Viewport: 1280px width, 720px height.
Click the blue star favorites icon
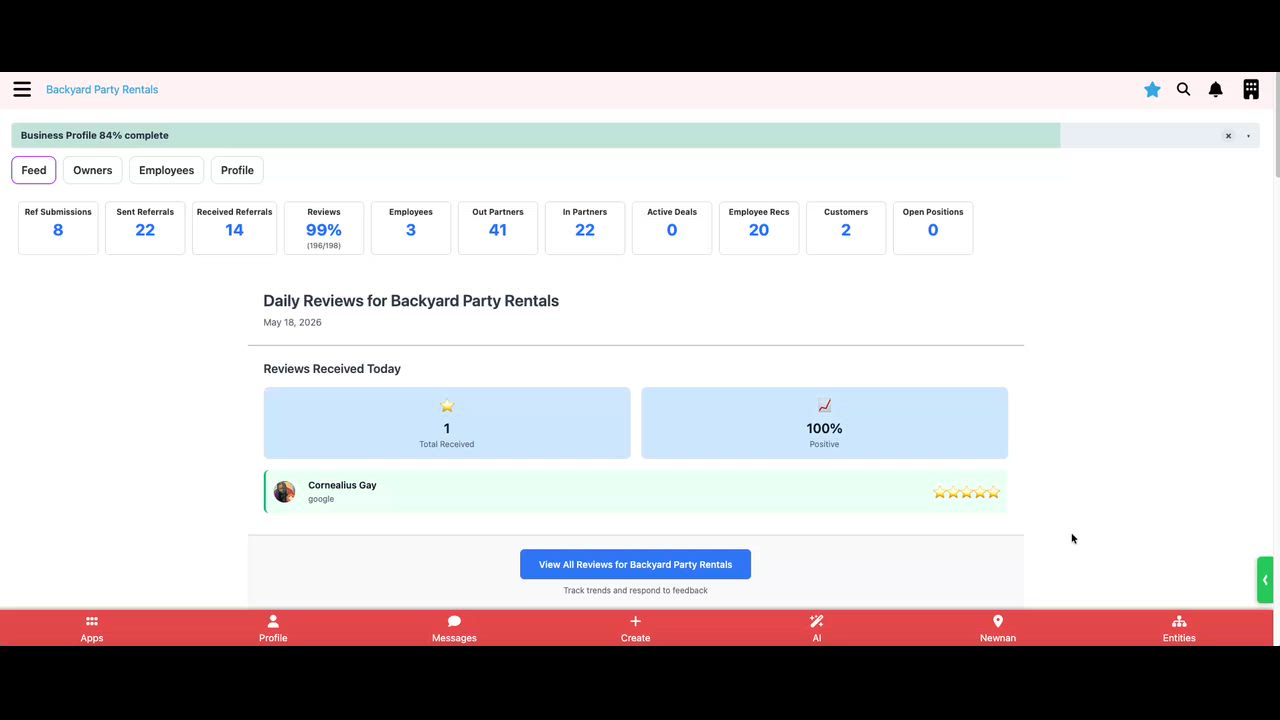[1152, 90]
